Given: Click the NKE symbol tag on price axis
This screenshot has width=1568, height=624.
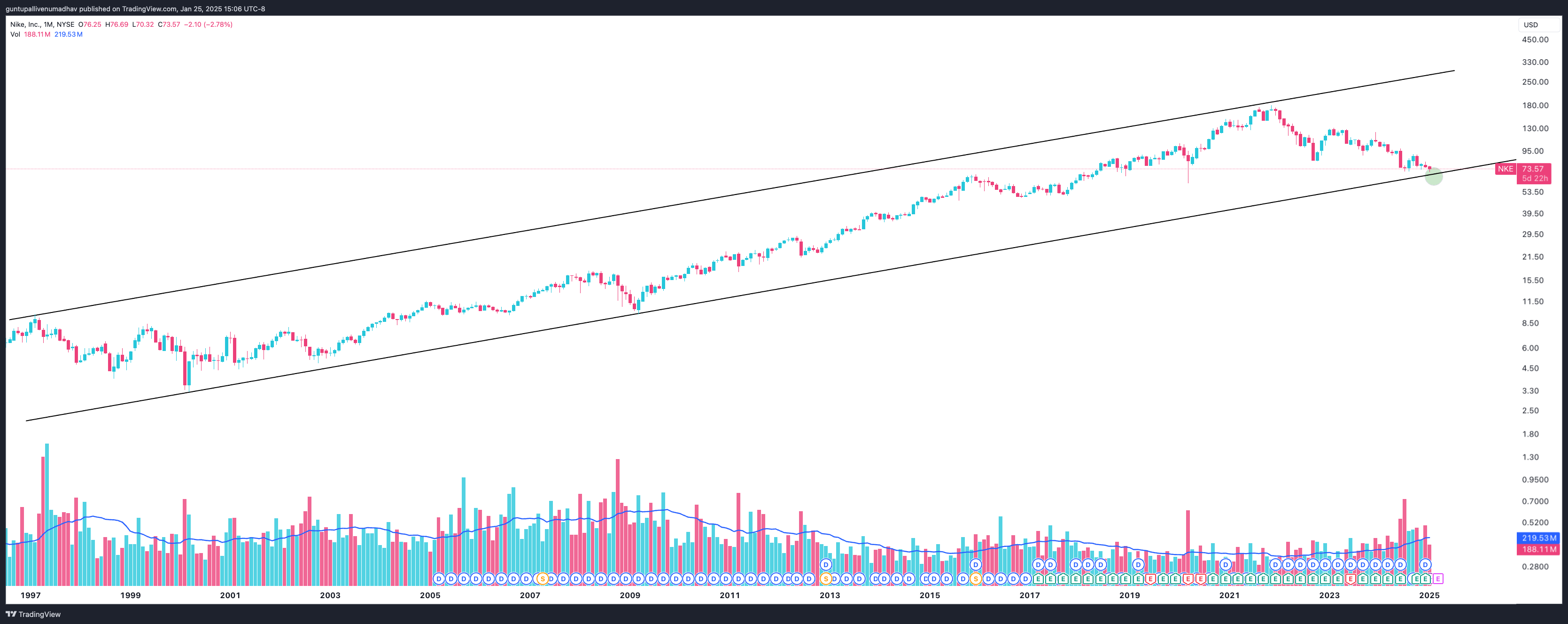Looking at the screenshot, I should 1506,169.
